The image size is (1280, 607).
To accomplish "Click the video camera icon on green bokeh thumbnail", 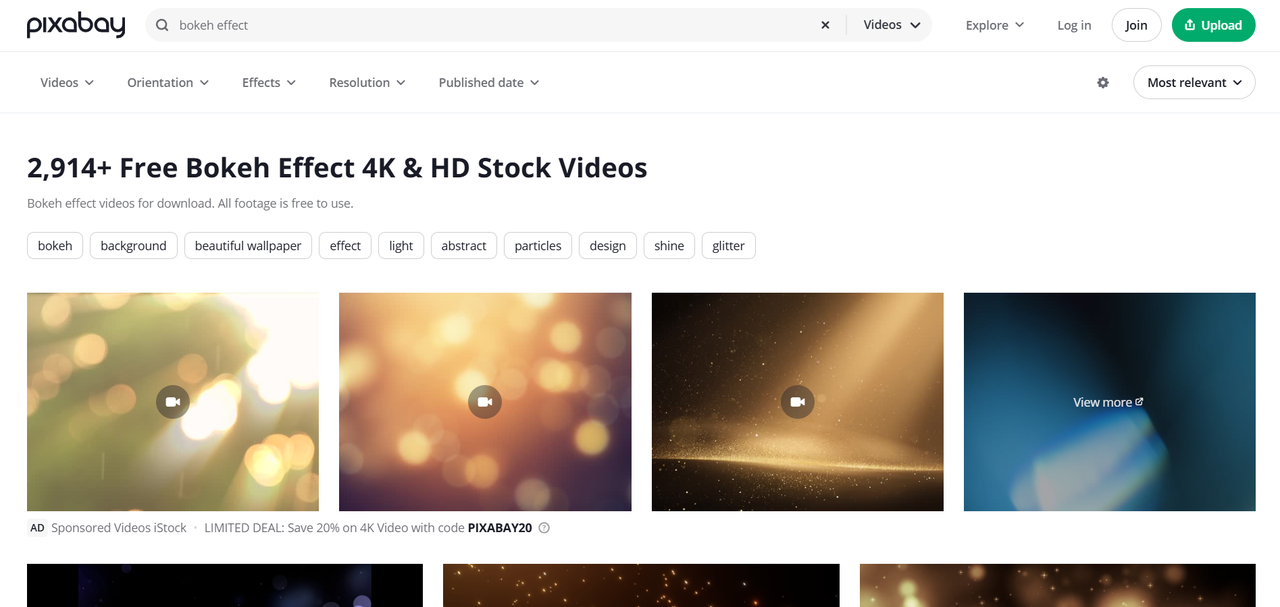I will (173, 402).
